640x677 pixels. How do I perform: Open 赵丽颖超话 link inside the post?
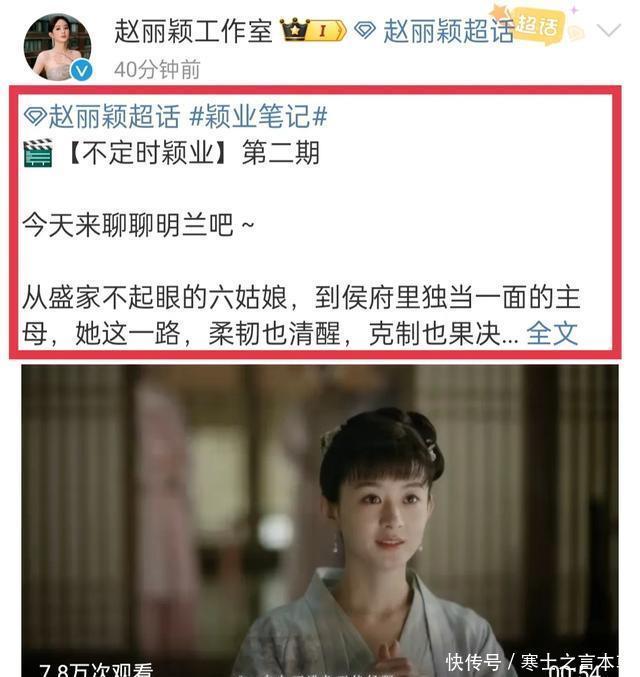point(114,117)
